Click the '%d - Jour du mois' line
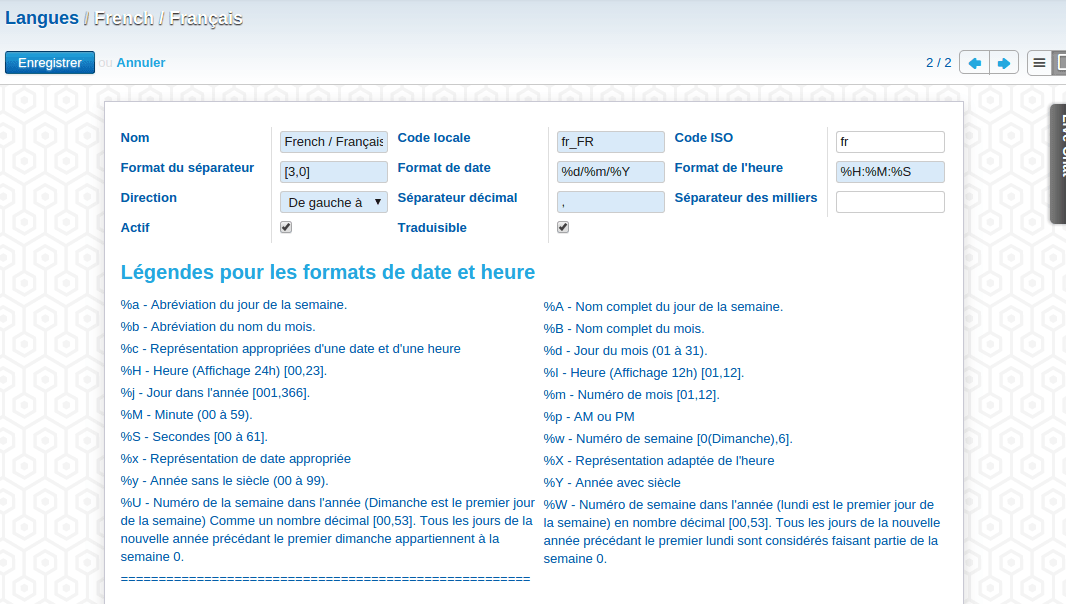 click(x=625, y=351)
